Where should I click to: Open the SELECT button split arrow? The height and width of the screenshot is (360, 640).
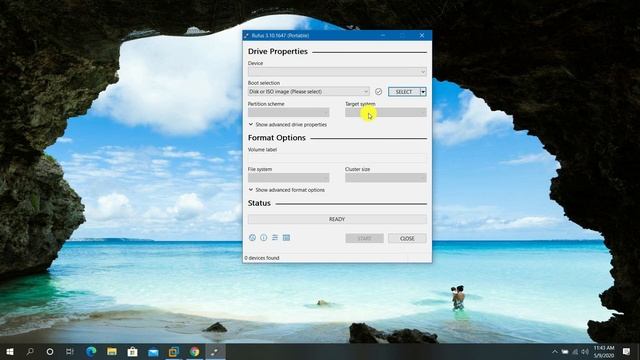click(423, 92)
